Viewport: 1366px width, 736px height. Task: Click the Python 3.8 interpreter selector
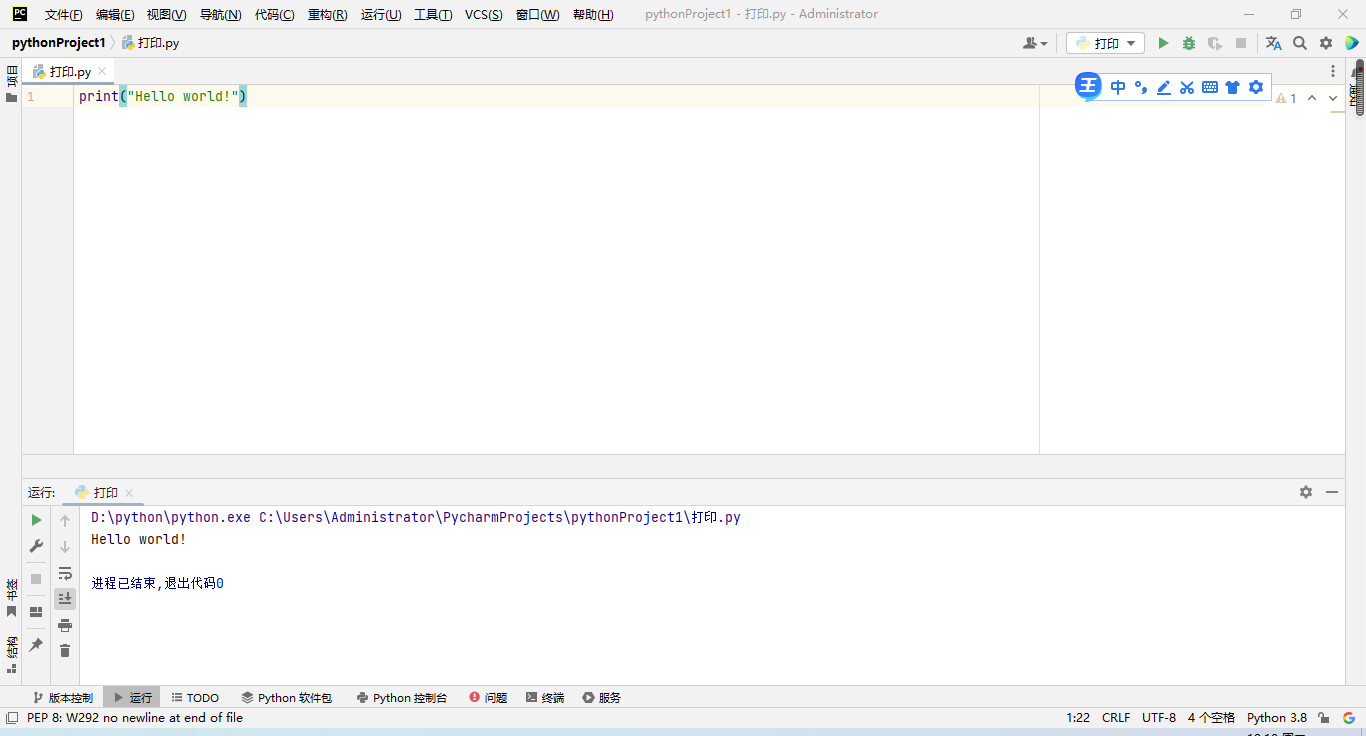[x=1276, y=718]
